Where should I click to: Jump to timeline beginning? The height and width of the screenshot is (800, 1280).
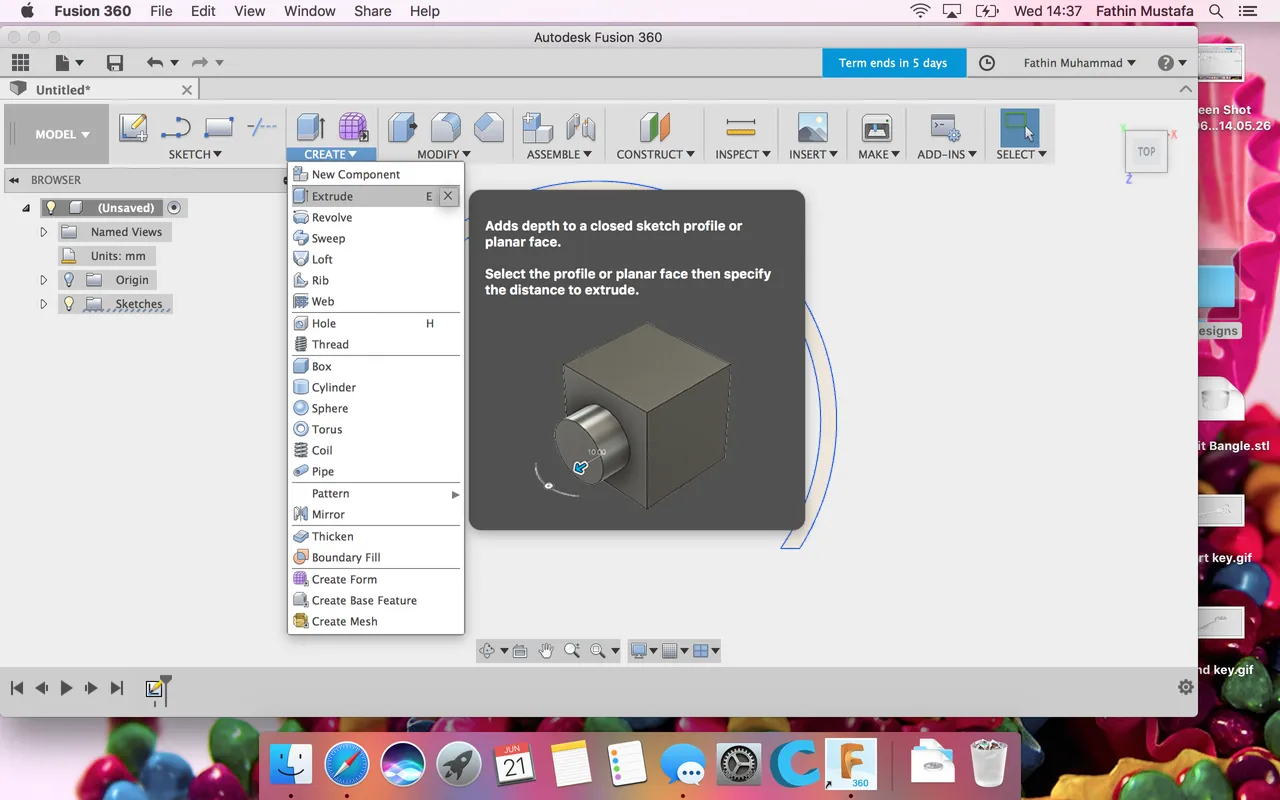click(x=17, y=688)
